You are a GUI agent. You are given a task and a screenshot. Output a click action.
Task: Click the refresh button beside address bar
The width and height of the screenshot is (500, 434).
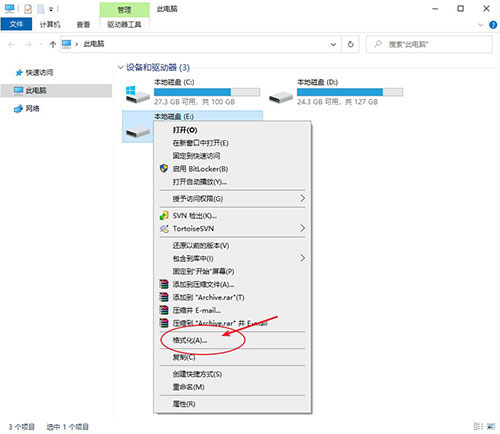pyautogui.click(x=350, y=44)
